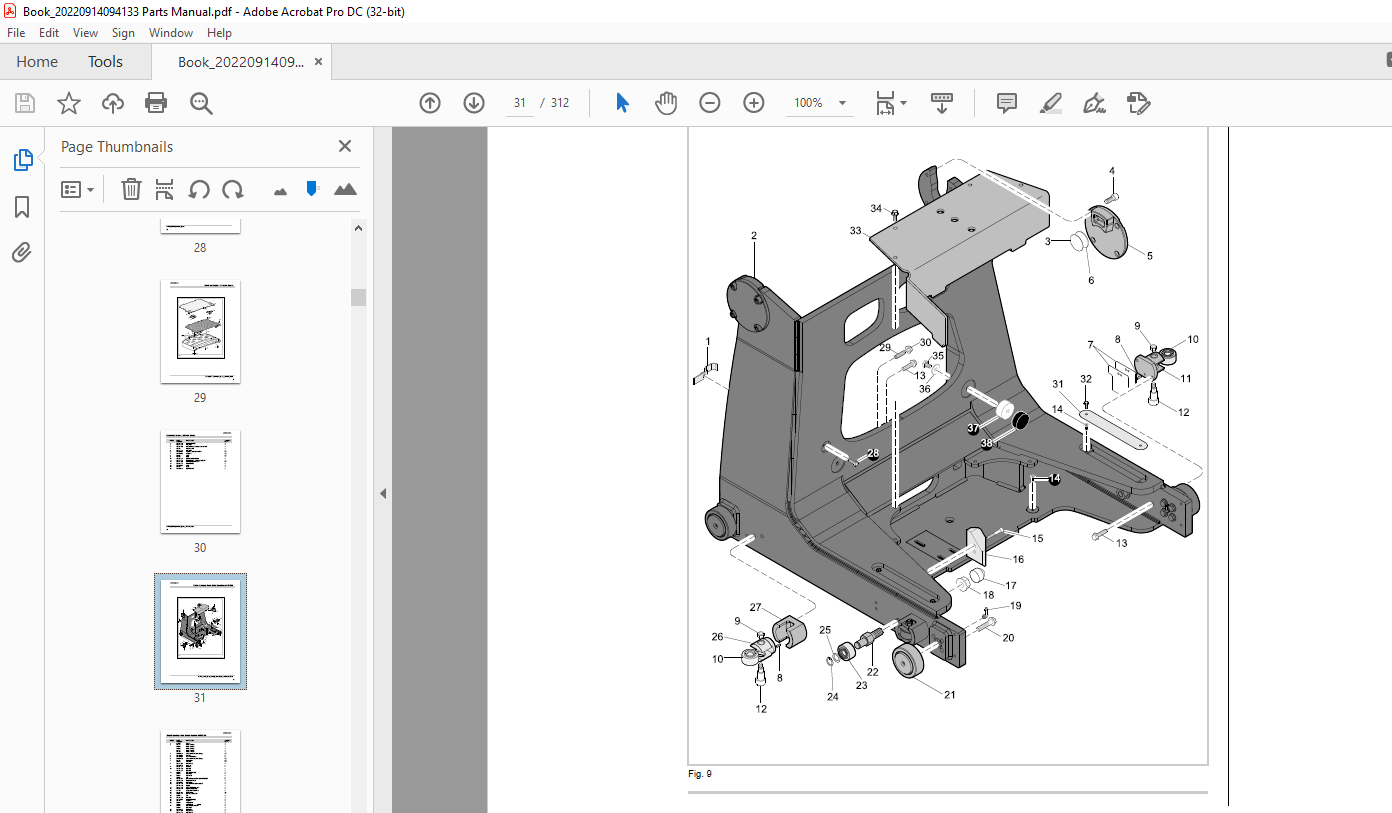This screenshot has height=813, width=1392.
Task: Activate the Hand pan tool
Action: point(666,103)
